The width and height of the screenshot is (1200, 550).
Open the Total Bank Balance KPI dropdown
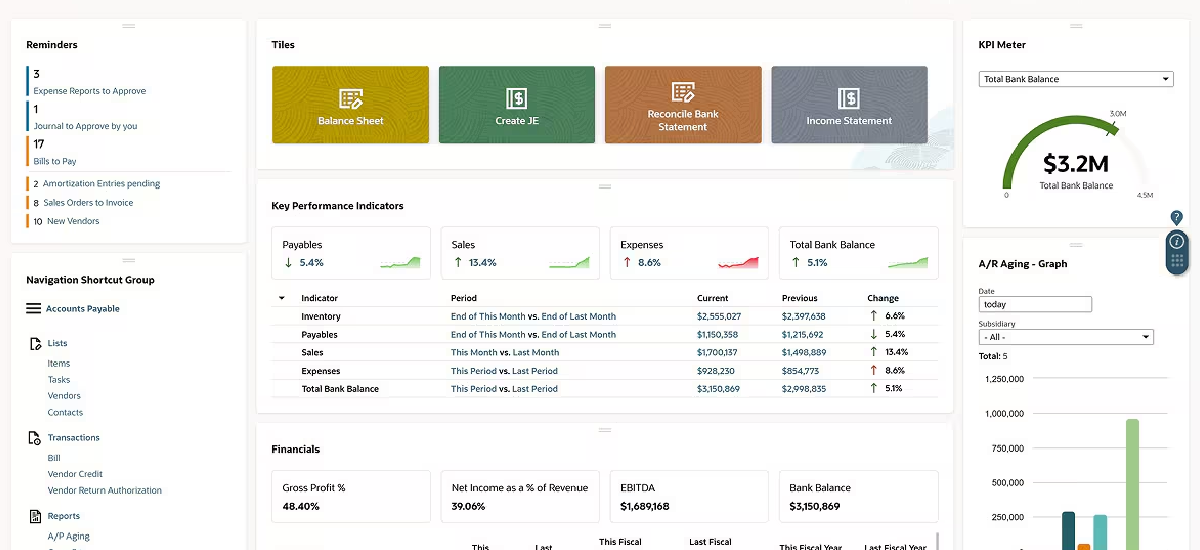1075,79
